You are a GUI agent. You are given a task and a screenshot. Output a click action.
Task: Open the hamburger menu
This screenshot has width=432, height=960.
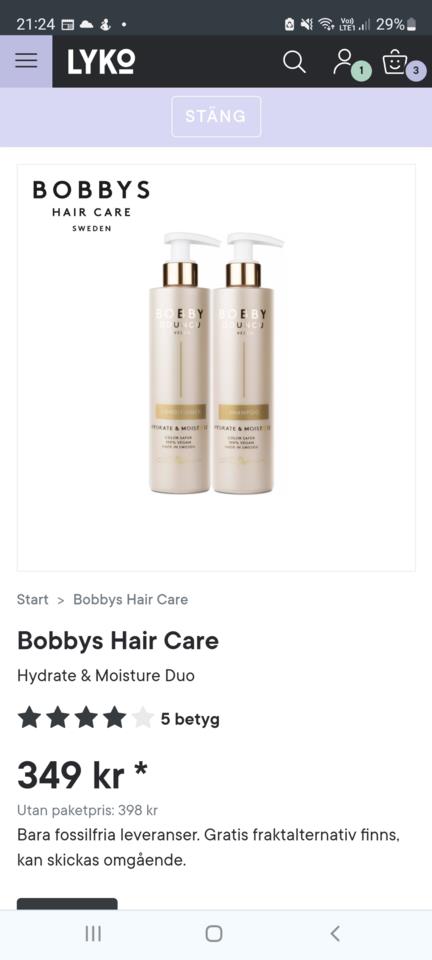[x=26, y=61]
